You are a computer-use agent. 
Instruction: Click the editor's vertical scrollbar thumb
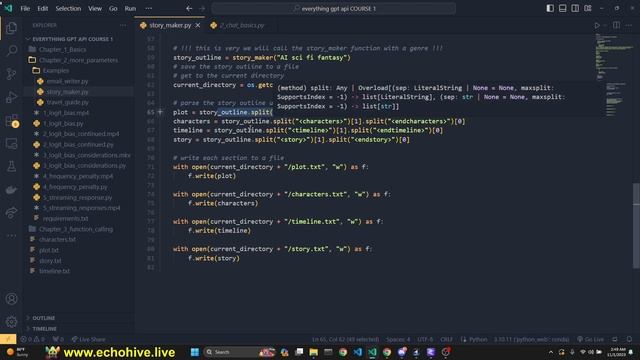[636, 225]
